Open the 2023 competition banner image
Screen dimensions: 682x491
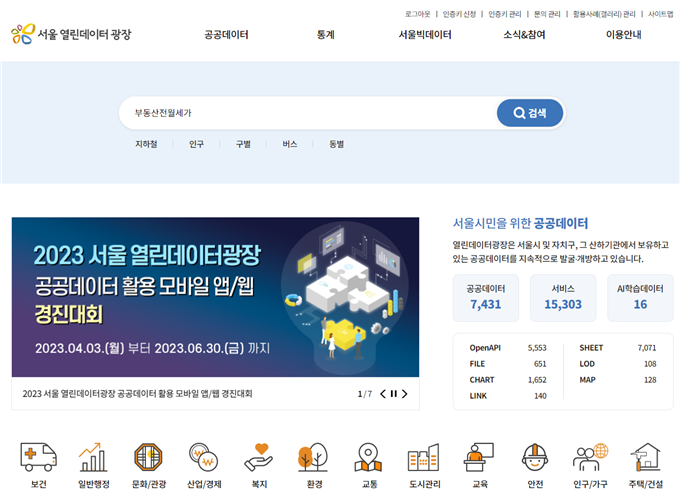click(x=215, y=297)
